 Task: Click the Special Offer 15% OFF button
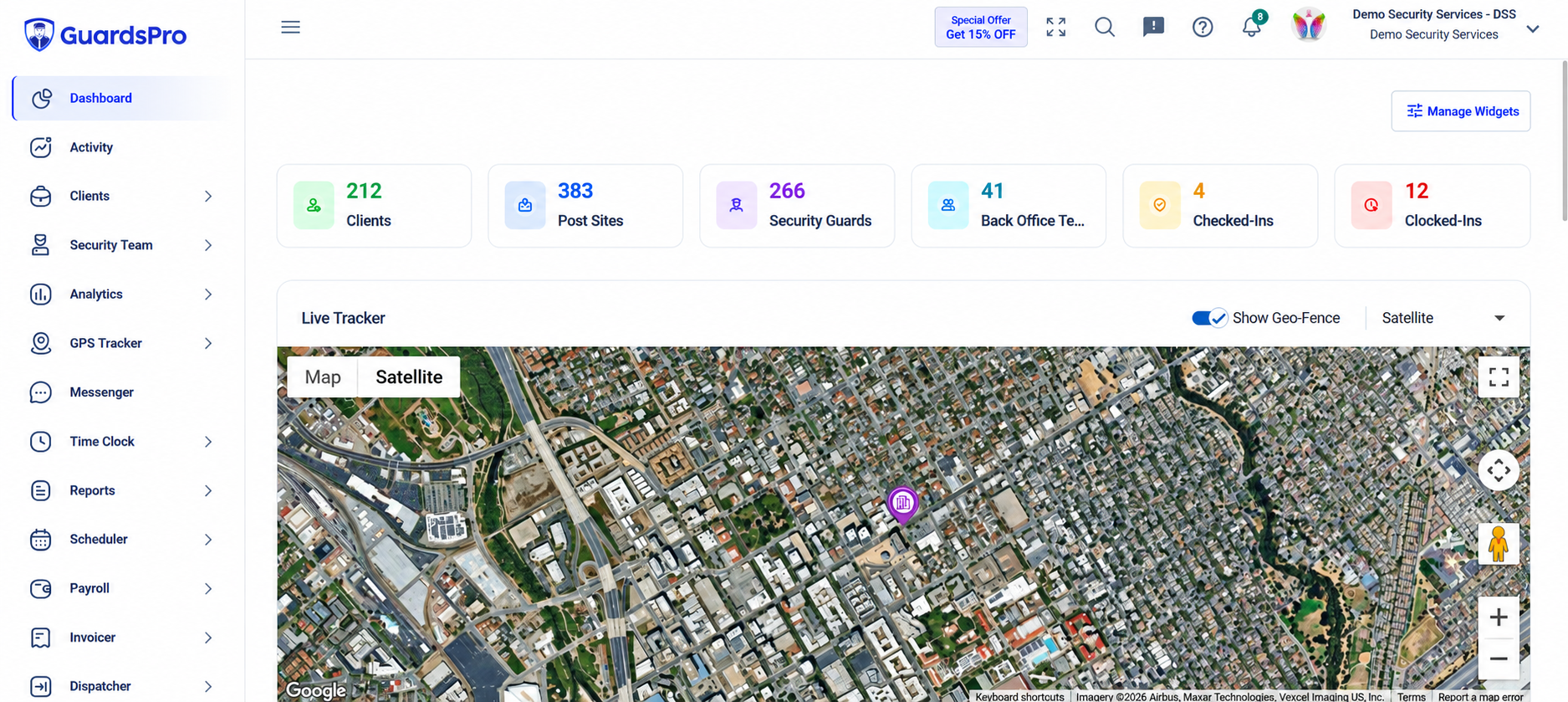pyautogui.click(x=981, y=28)
